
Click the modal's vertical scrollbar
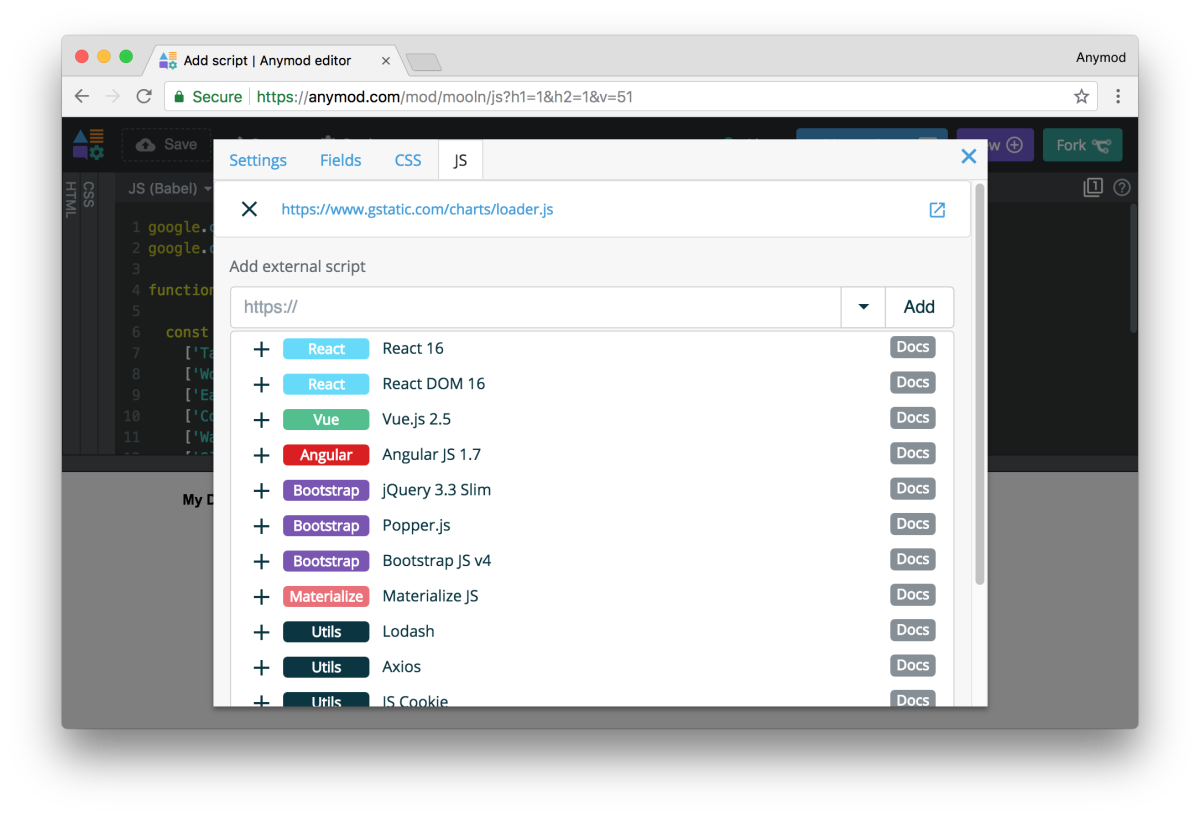coord(980,384)
